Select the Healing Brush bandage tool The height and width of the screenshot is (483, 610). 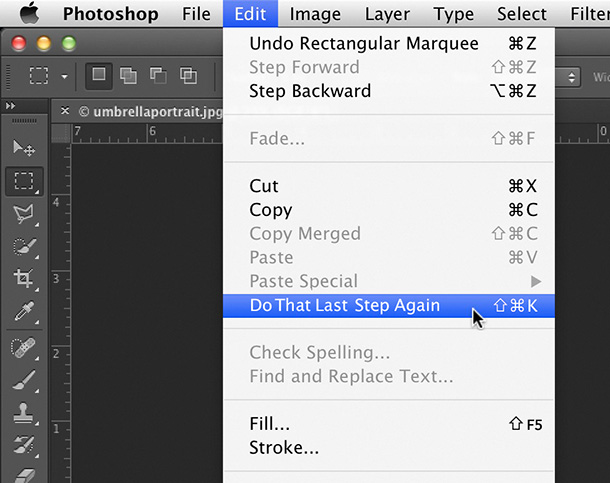coord(23,347)
